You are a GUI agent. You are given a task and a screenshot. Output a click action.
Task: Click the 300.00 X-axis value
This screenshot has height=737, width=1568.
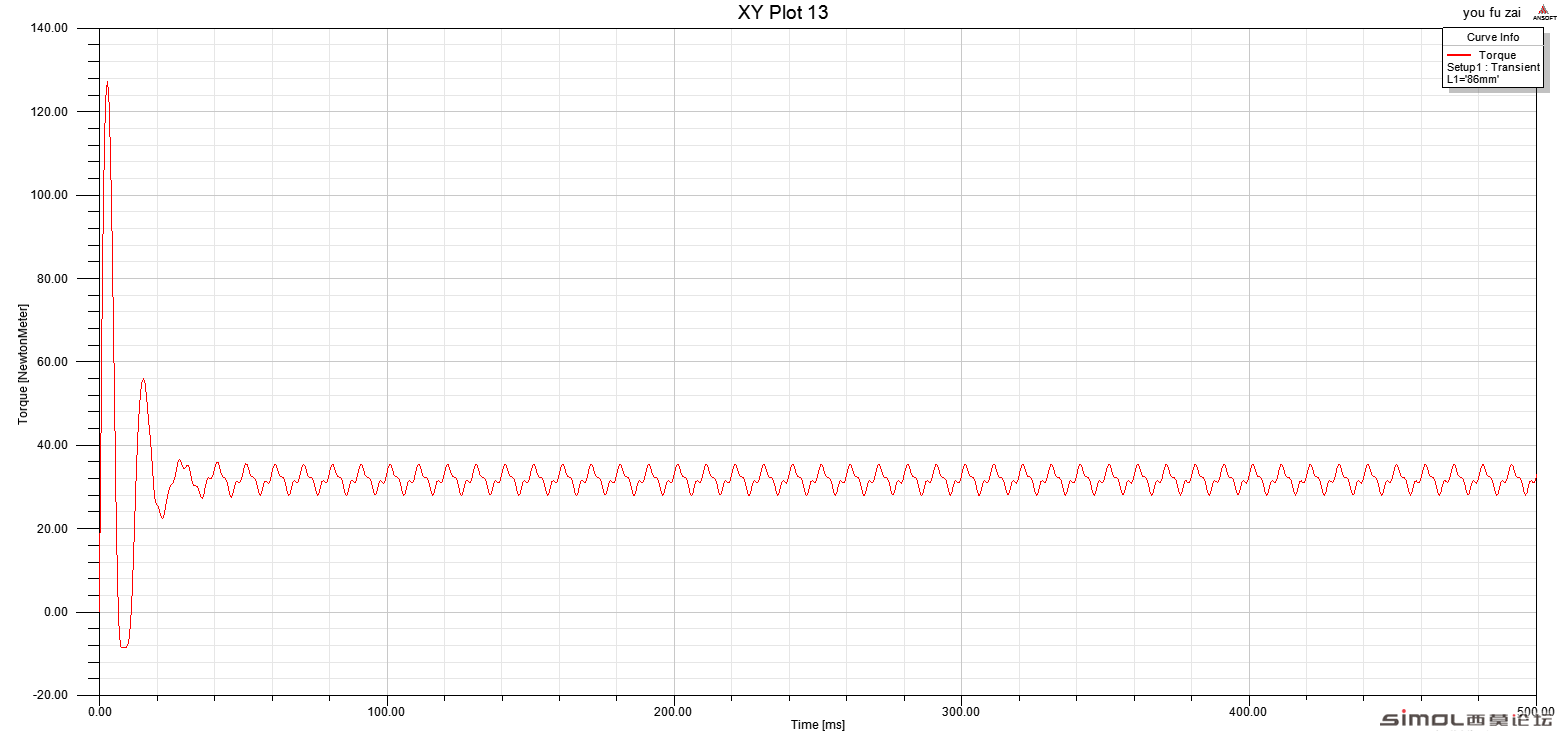click(x=960, y=712)
